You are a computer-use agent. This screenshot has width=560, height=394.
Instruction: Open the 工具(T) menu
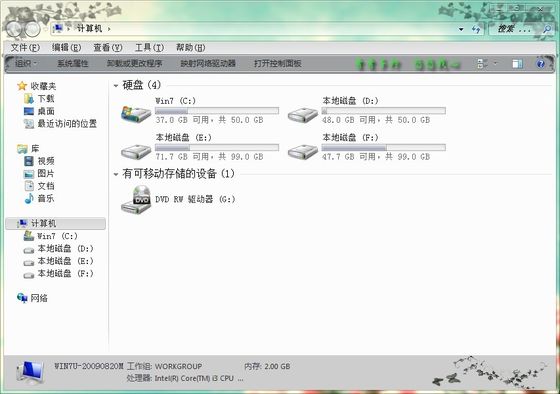pyautogui.click(x=149, y=48)
